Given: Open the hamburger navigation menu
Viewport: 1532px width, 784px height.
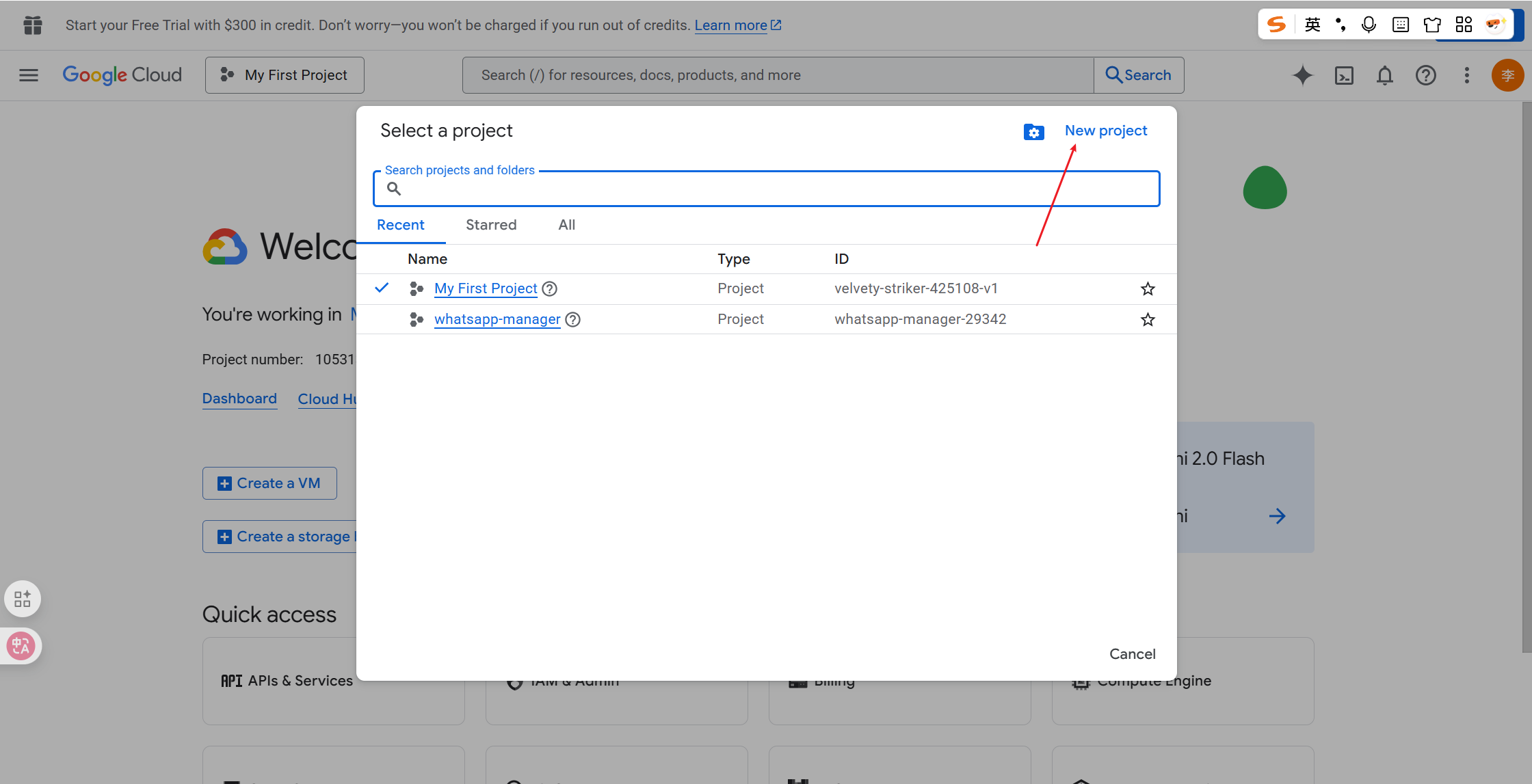Looking at the screenshot, I should pyautogui.click(x=29, y=75).
